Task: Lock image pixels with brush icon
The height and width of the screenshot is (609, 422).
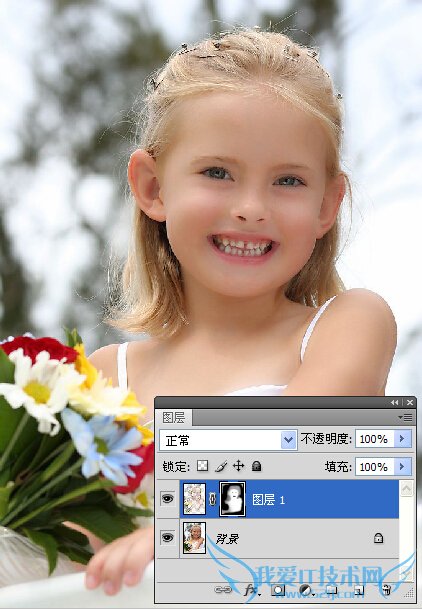Action: 221,466
